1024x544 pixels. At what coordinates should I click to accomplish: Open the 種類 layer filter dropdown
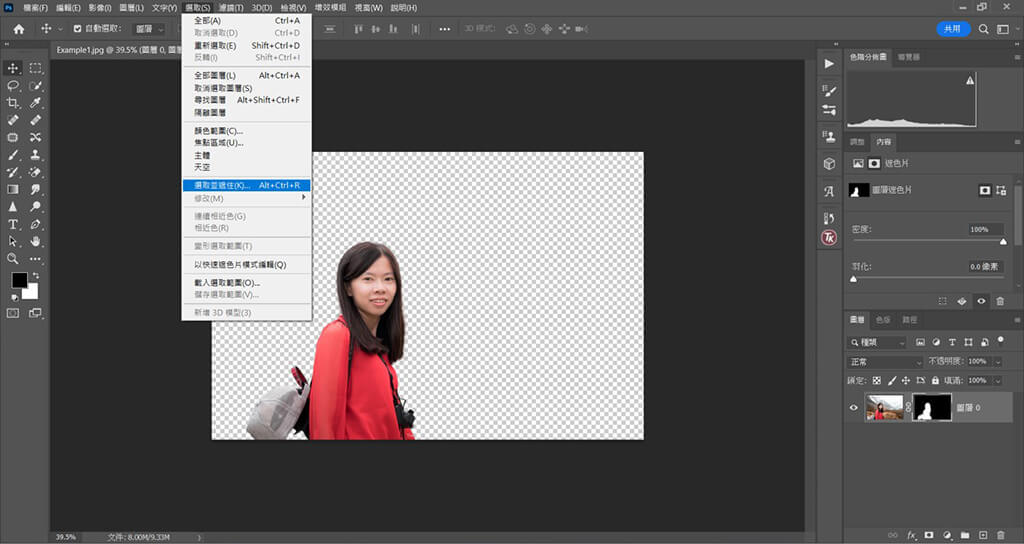877,342
